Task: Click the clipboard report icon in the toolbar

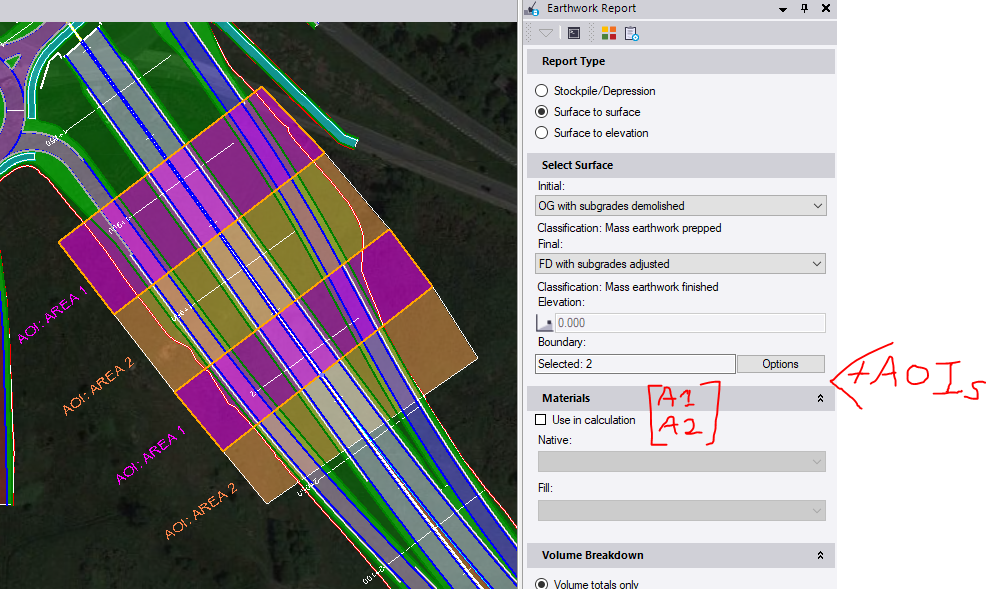Action: click(x=631, y=33)
